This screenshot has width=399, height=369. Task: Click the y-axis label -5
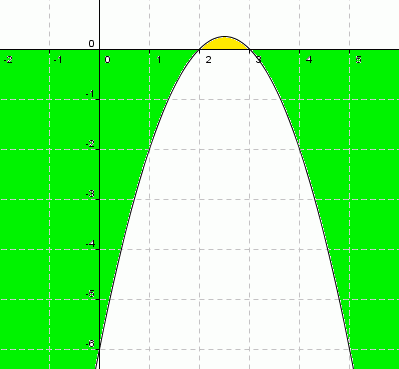(x=90, y=294)
